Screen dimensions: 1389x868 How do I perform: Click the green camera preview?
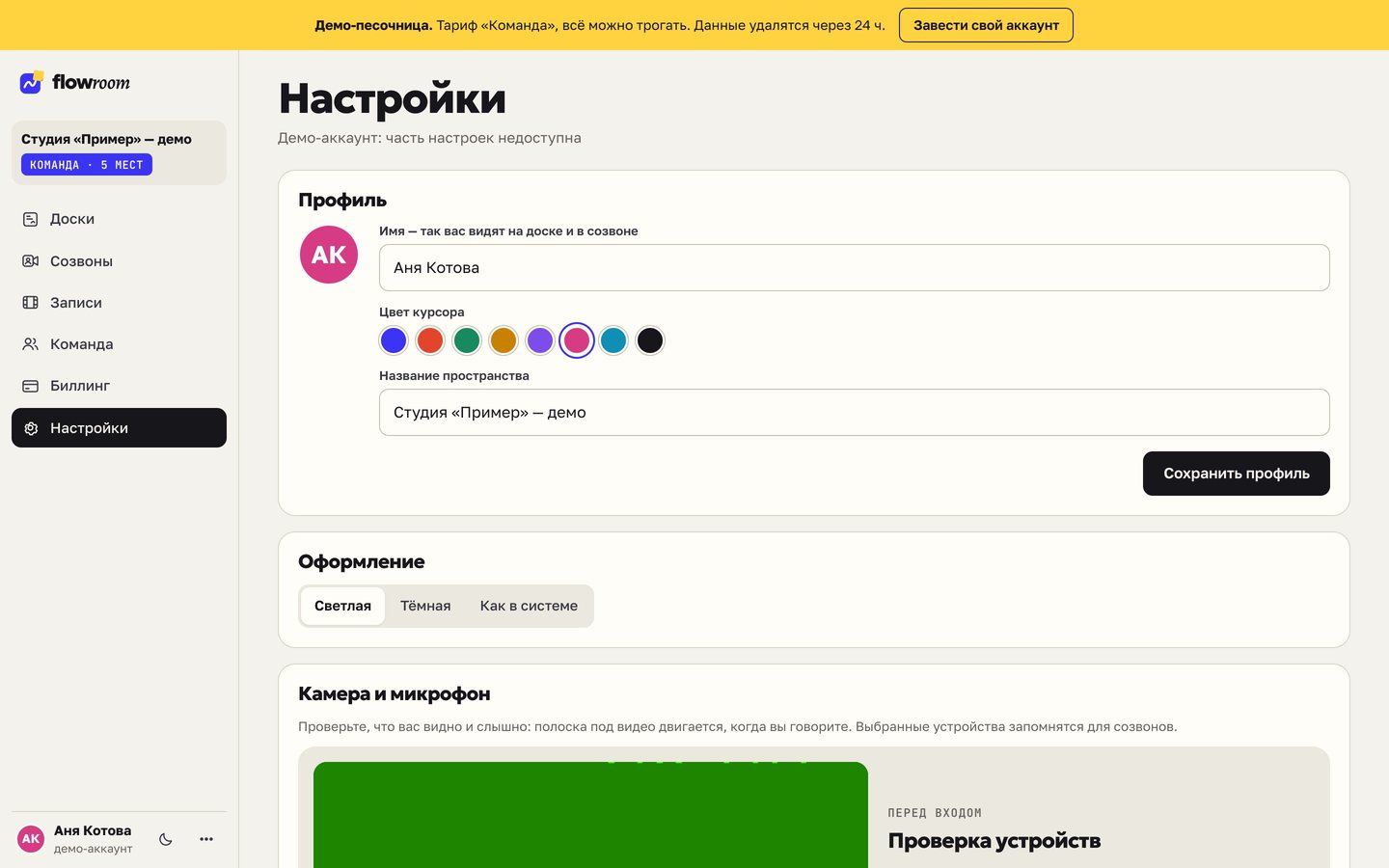(x=590, y=815)
